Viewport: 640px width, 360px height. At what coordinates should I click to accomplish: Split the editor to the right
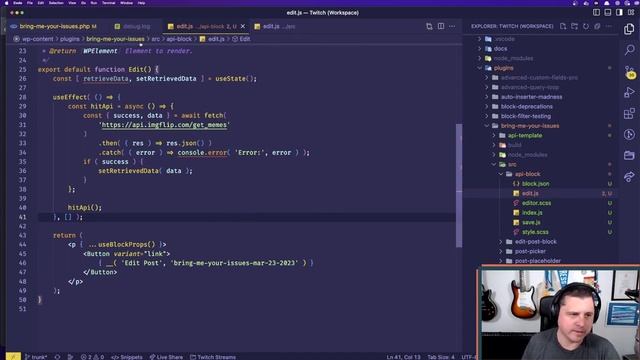pos(441,26)
